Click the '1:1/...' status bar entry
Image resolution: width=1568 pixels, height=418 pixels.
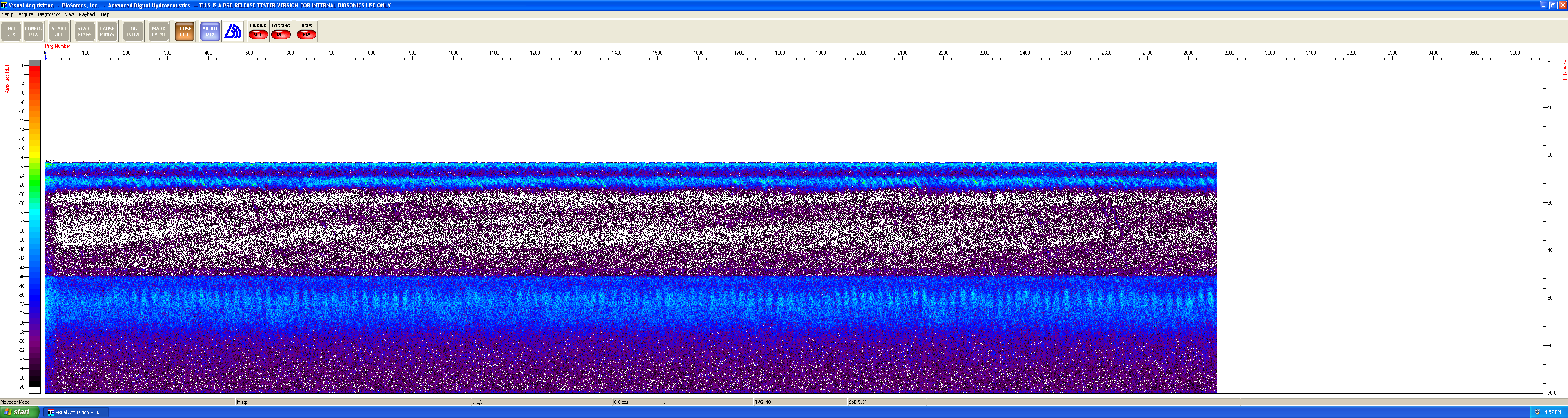coord(479,402)
